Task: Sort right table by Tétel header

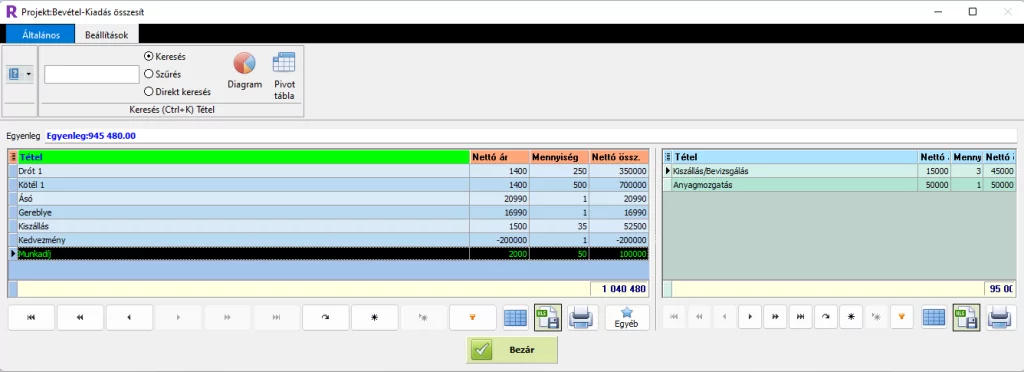Action: tap(795, 157)
